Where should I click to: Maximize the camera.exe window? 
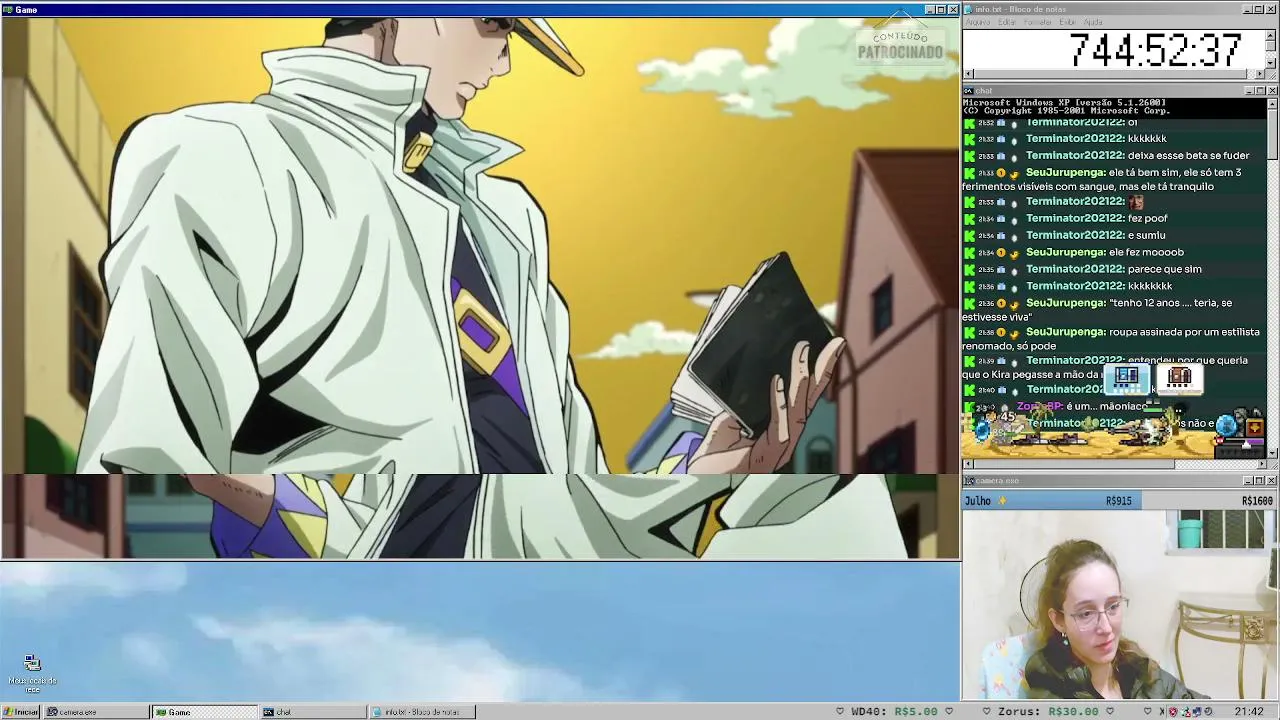pos(1259,481)
